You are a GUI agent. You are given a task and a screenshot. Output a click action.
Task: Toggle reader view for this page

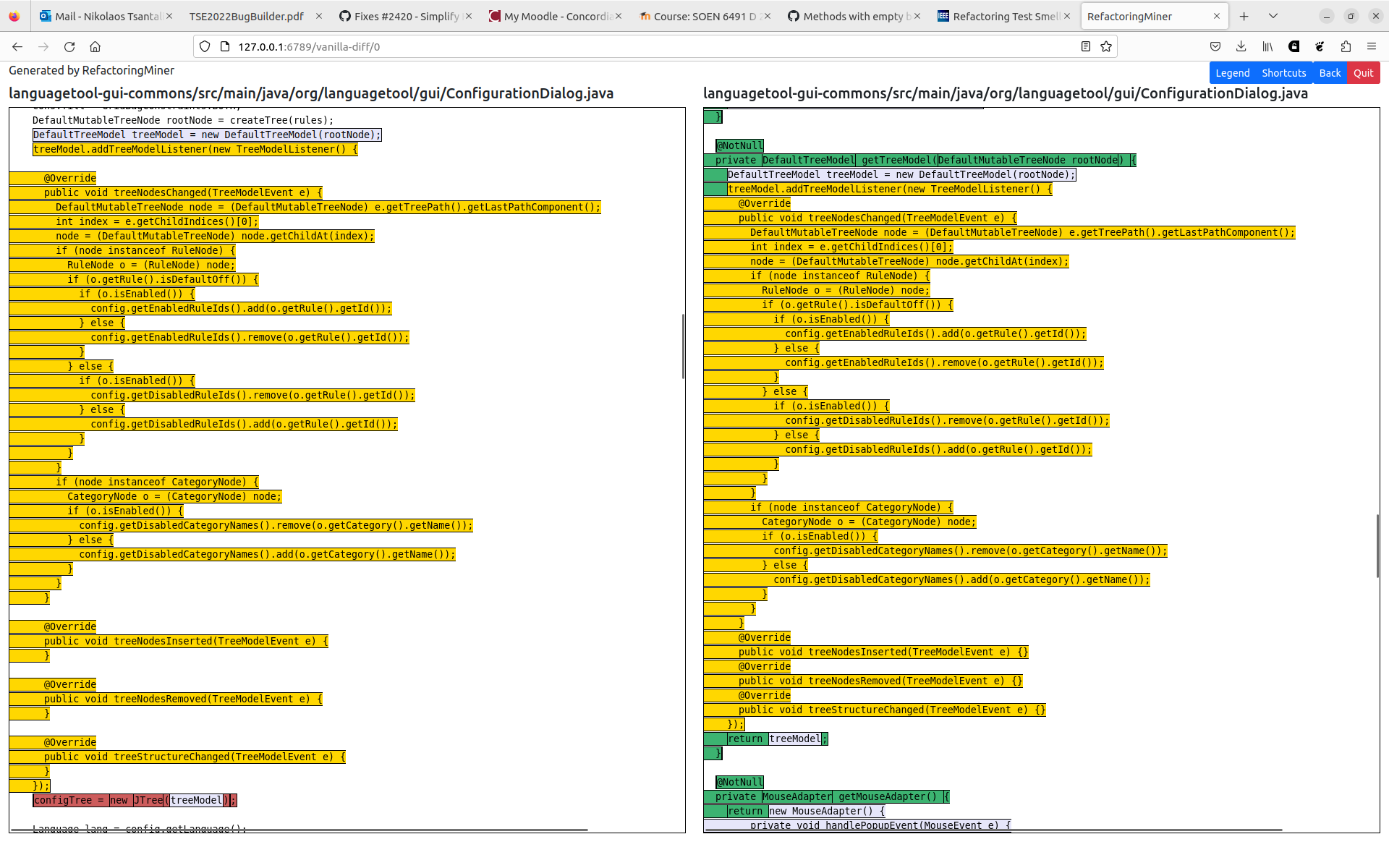pos(1085,46)
